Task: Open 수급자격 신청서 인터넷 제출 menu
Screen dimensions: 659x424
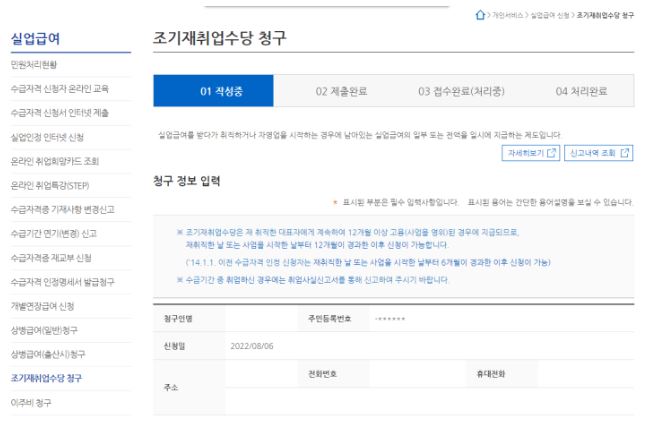Action: point(60,113)
